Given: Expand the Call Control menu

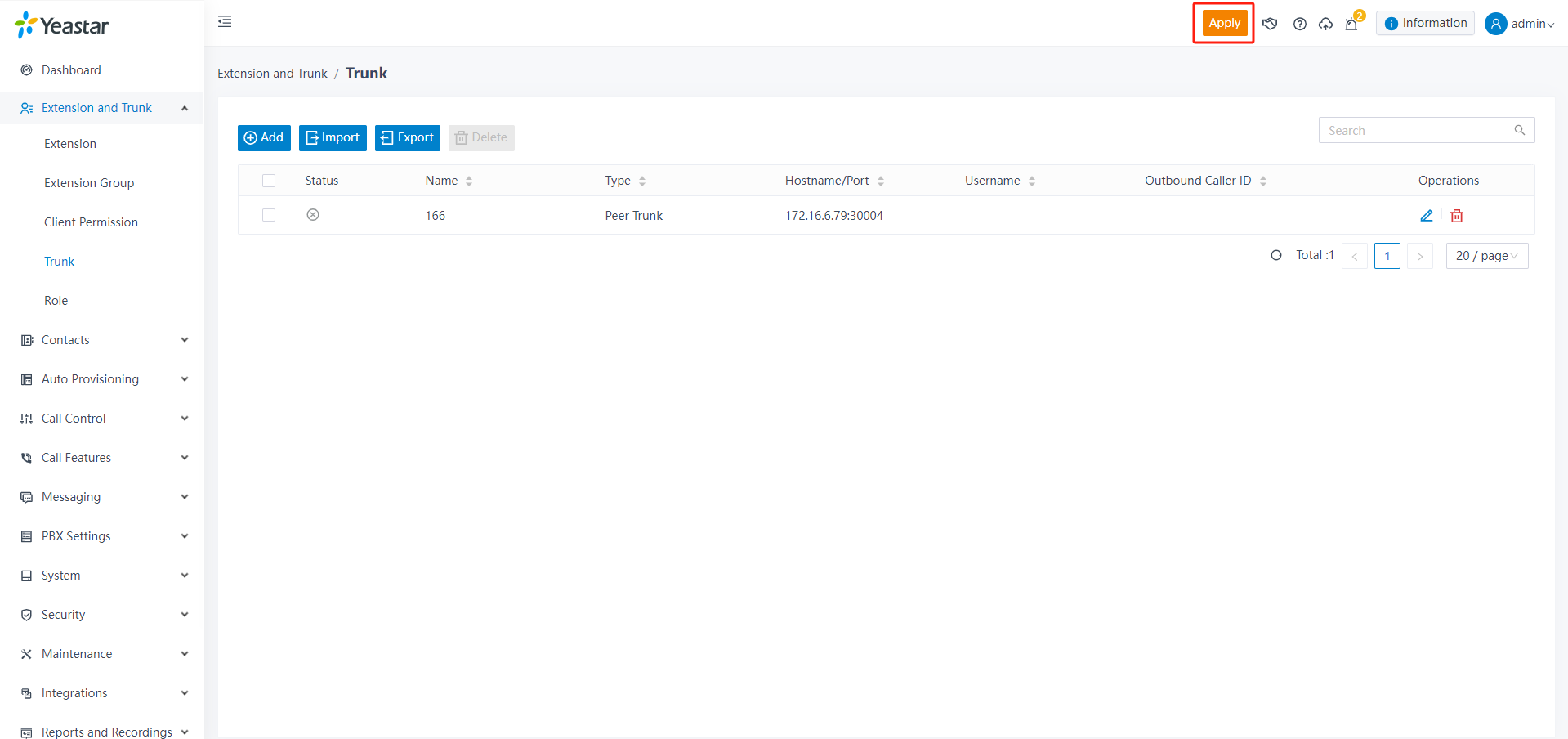Looking at the screenshot, I should (x=102, y=419).
